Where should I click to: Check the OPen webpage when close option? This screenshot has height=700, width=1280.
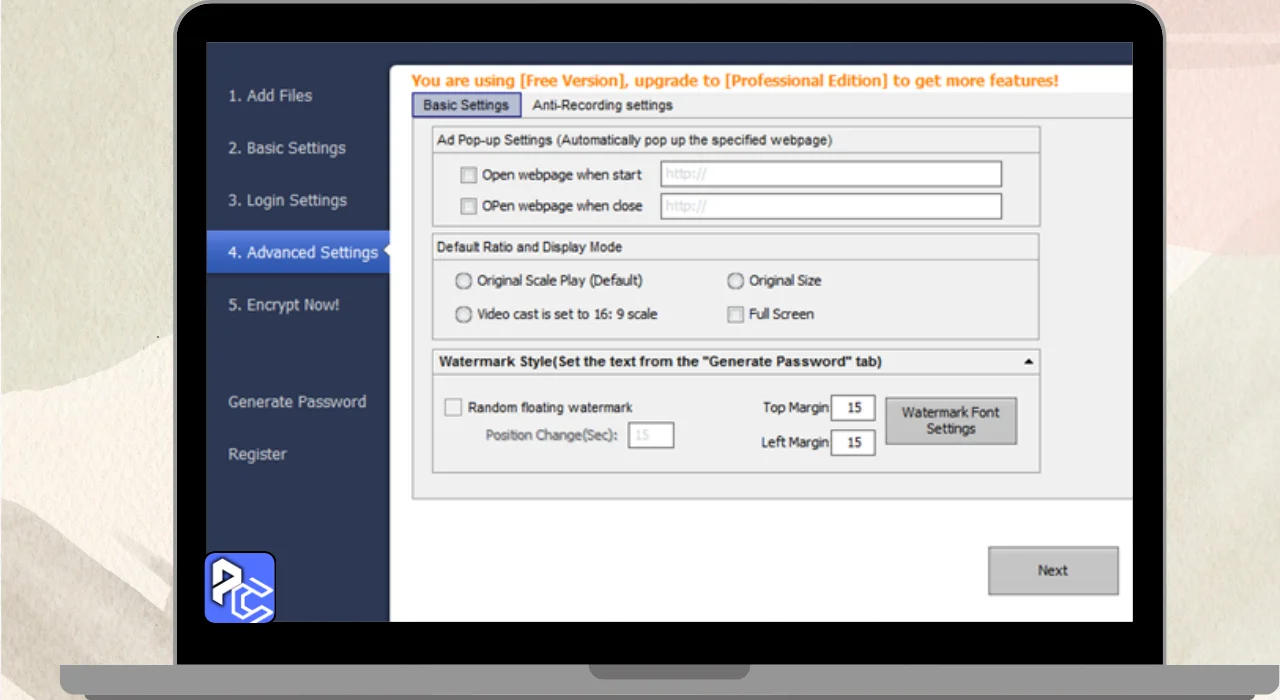tap(468, 206)
